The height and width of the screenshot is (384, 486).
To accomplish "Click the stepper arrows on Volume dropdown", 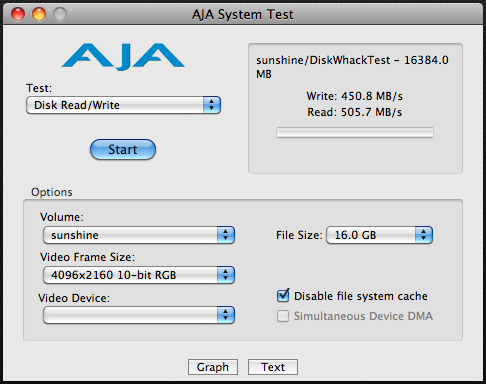I will (x=226, y=235).
